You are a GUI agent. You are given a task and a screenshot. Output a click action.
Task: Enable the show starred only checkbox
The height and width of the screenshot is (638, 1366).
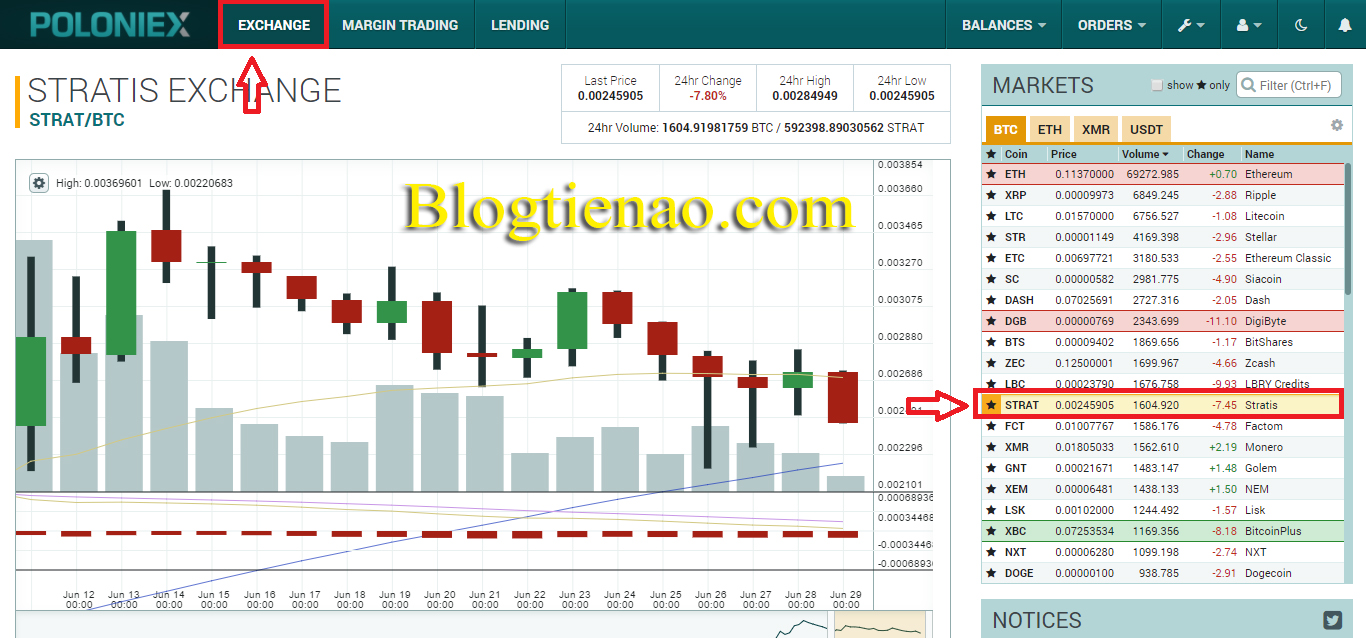click(x=1157, y=86)
